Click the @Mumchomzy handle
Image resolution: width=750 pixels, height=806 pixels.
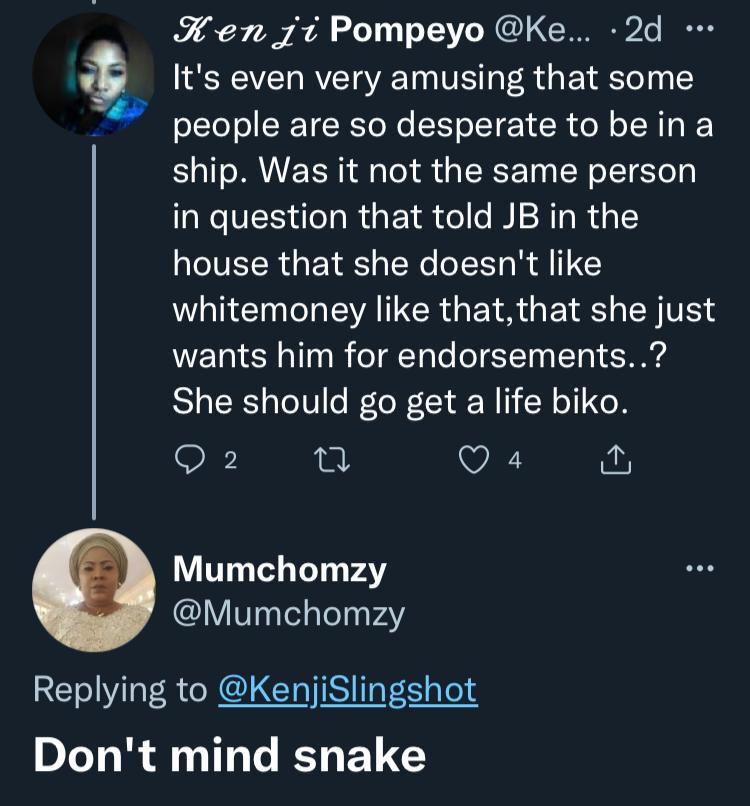click(x=289, y=614)
